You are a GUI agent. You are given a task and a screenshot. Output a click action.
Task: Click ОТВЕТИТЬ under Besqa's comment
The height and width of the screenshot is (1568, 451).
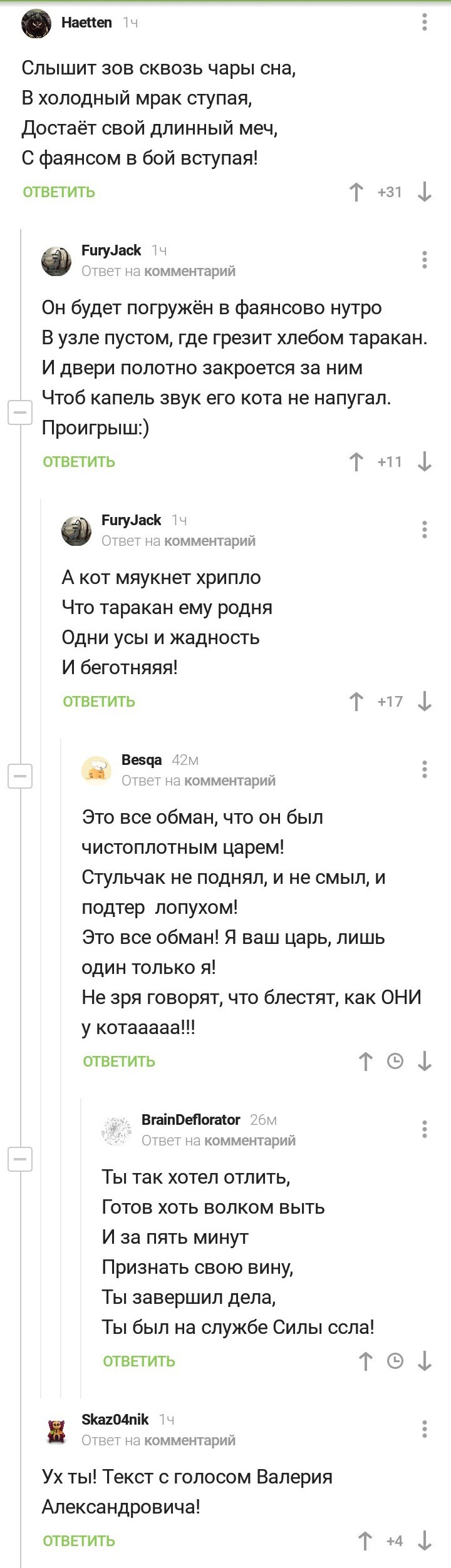click(x=119, y=1061)
